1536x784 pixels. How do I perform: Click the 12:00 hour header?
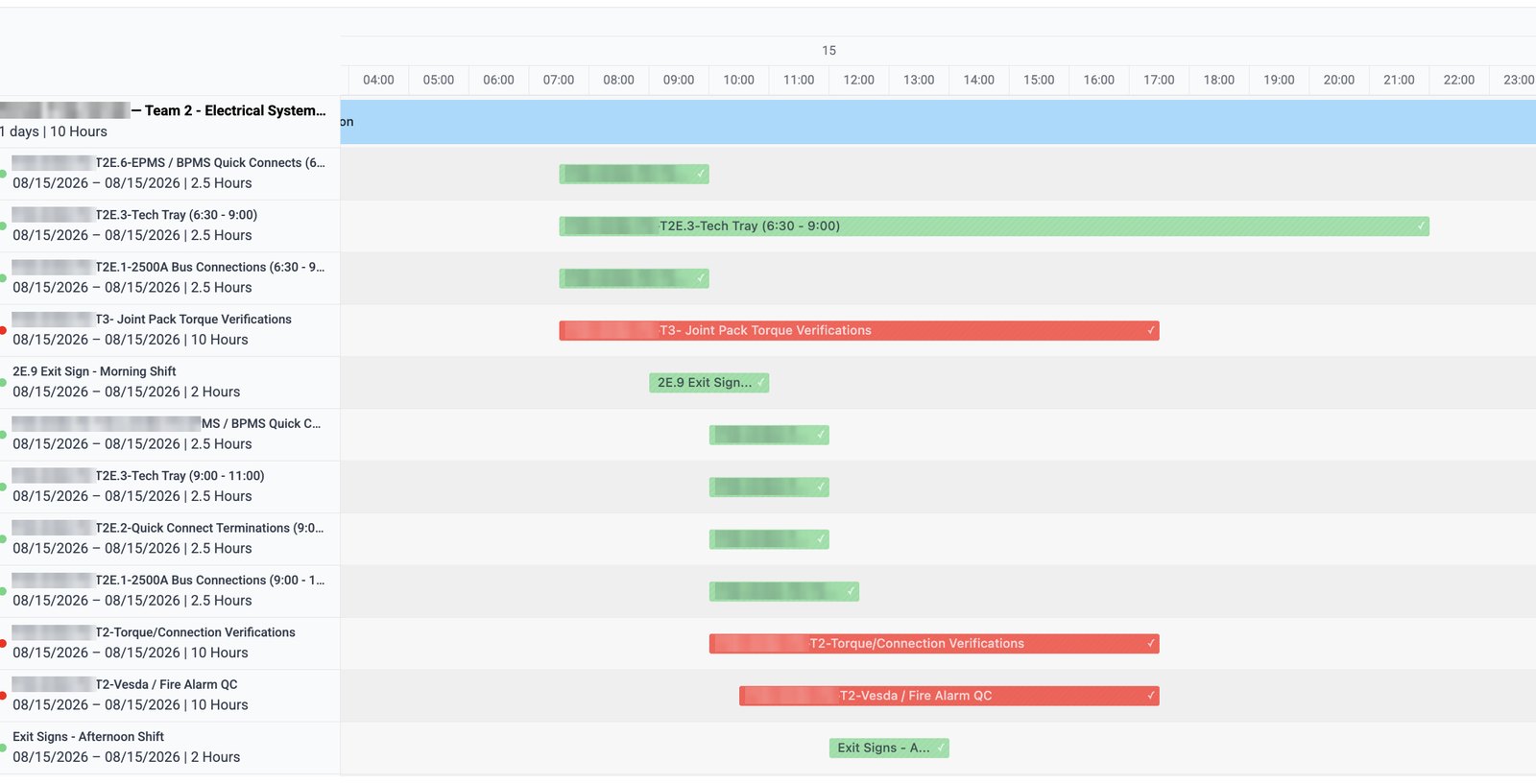tap(859, 80)
